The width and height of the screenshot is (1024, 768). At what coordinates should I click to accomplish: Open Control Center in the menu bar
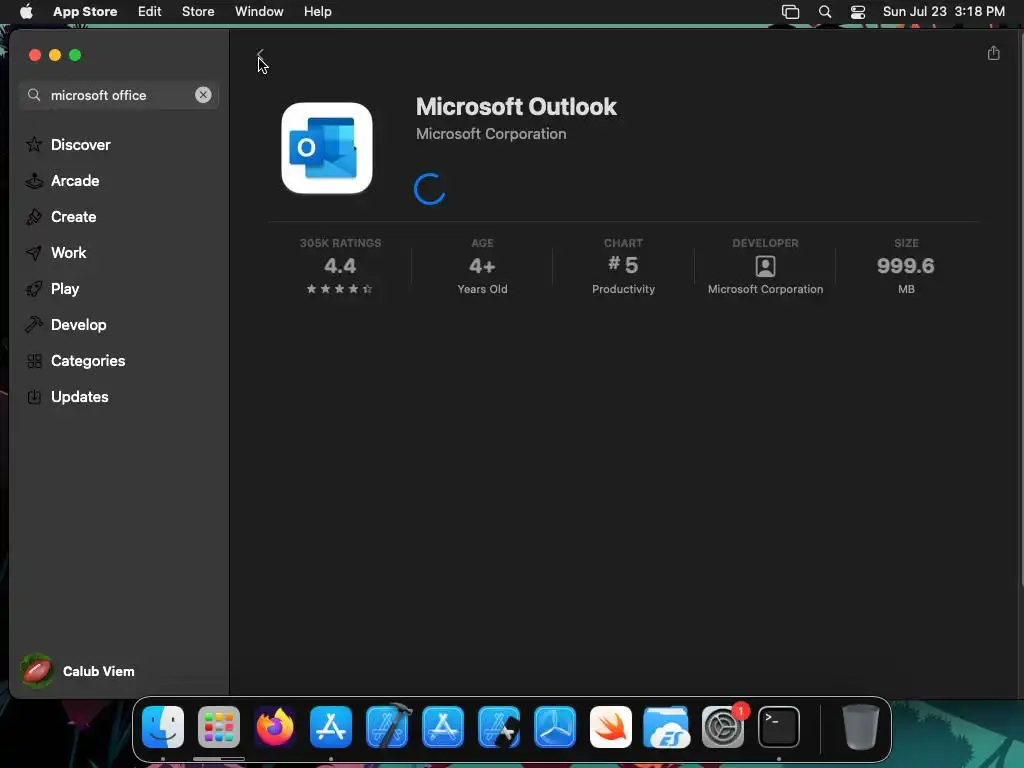point(857,12)
